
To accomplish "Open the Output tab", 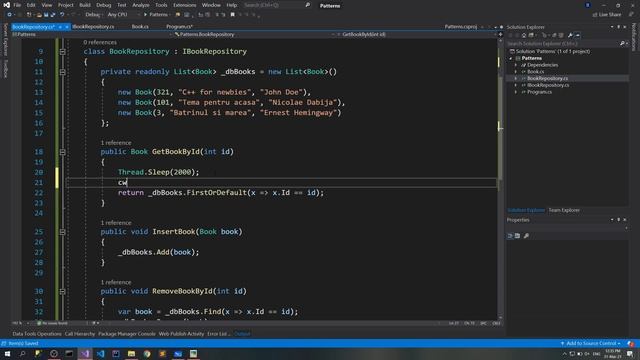I will tap(242, 334).
